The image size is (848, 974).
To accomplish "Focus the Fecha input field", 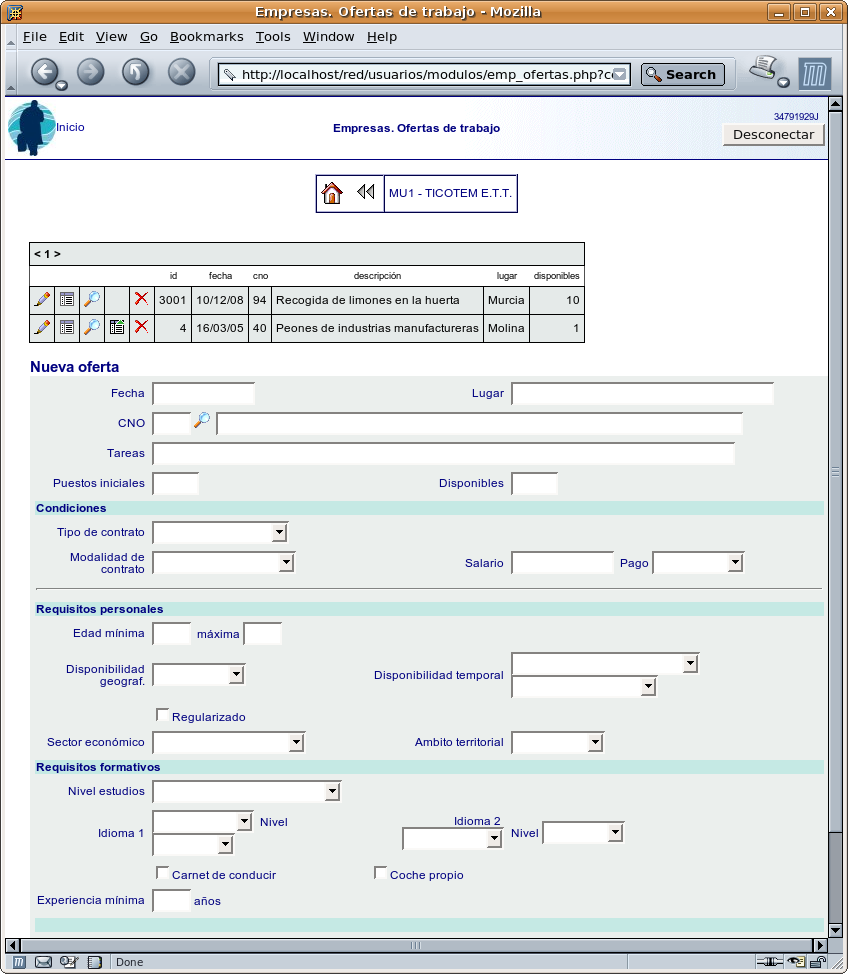I will click(x=204, y=394).
